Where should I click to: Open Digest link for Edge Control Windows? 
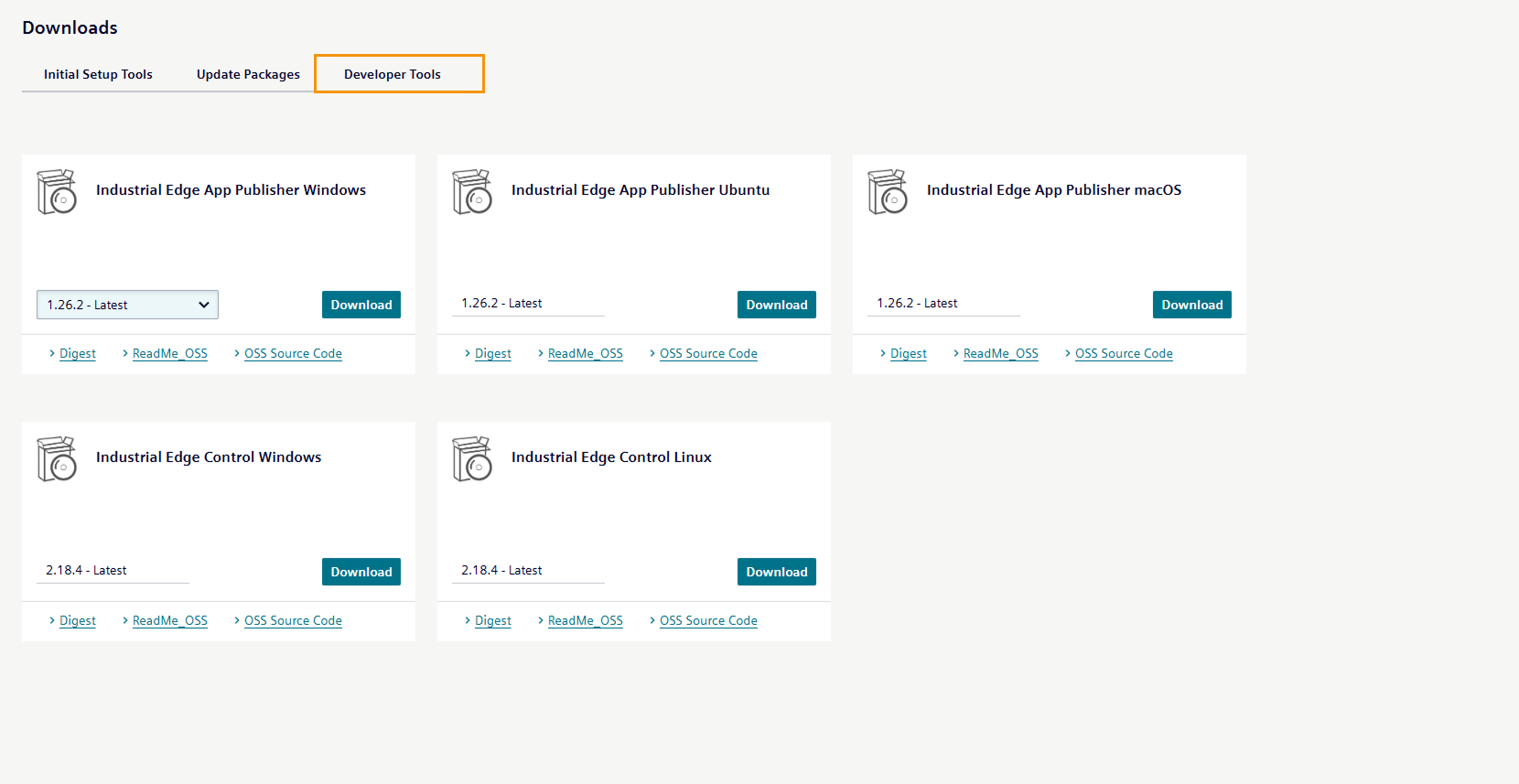click(77, 620)
